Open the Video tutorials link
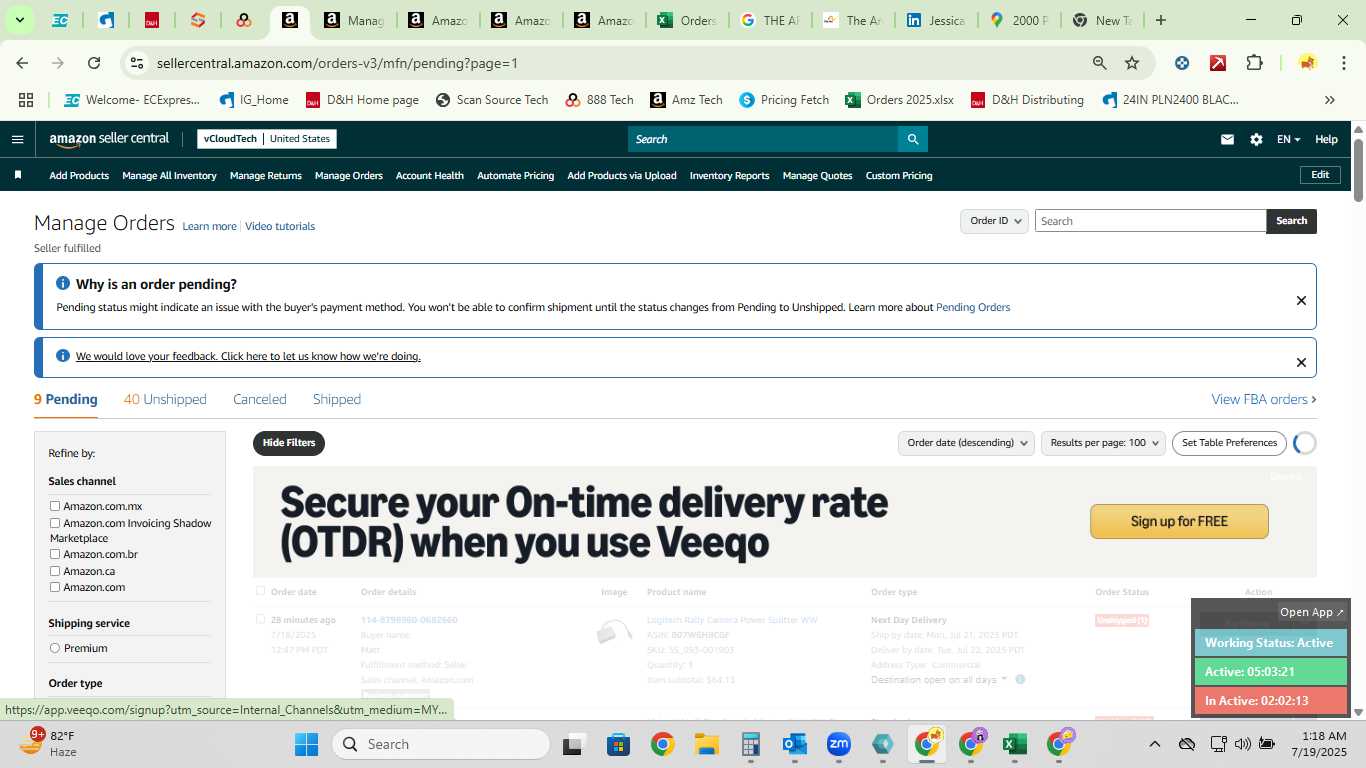The height and width of the screenshot is (768, 1366). [280, 226]
